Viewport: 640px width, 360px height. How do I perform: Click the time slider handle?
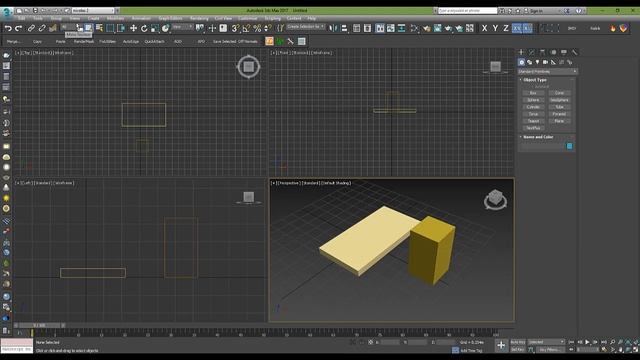click(40, 325)
